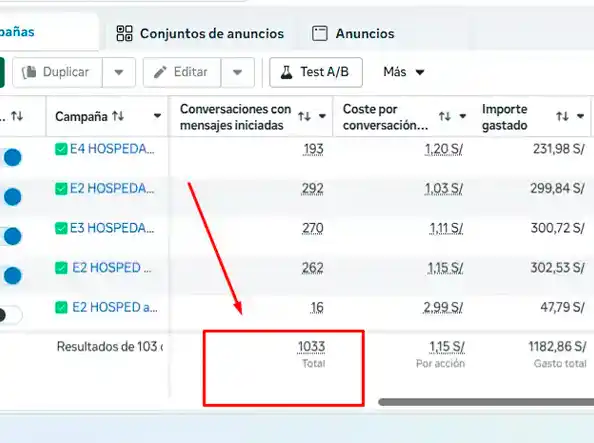This screenshot has height=443, width=594.
Task: Open the Duplicar dropdown arrow
Action: click(119, 72)
